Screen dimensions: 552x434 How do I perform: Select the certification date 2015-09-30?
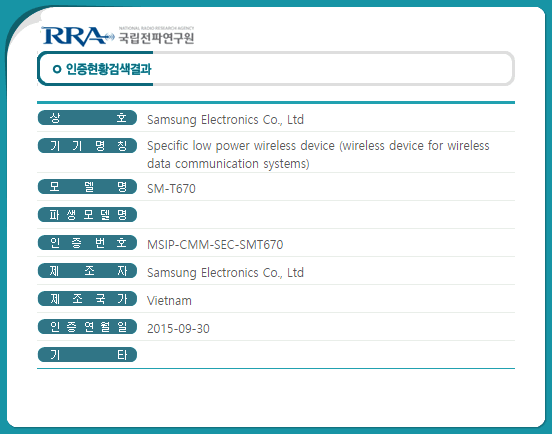point(178,329)
